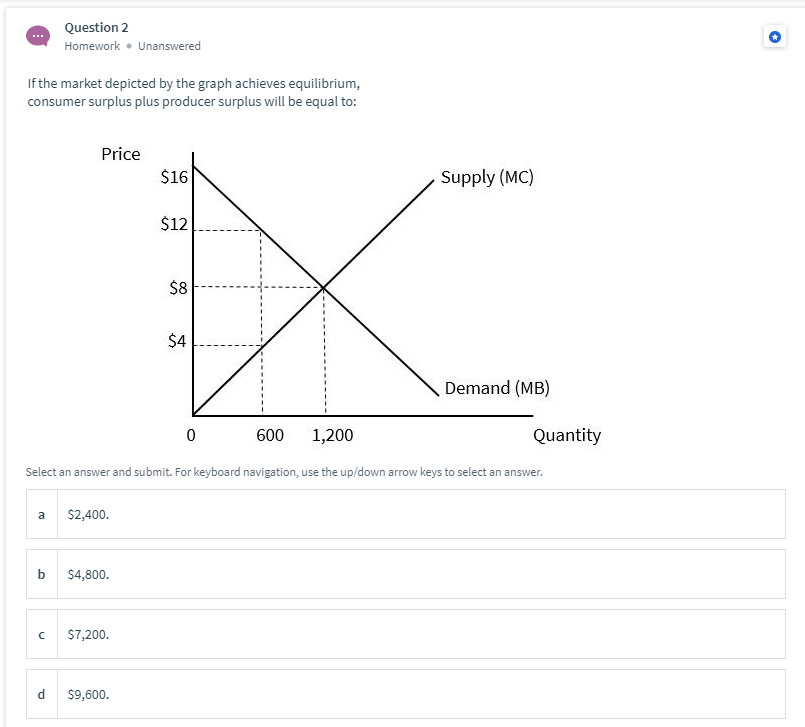Image resolution: width=805 pixels, height=727 pixels.
Task: Click the Homework label
Action: tap(91, 45)
